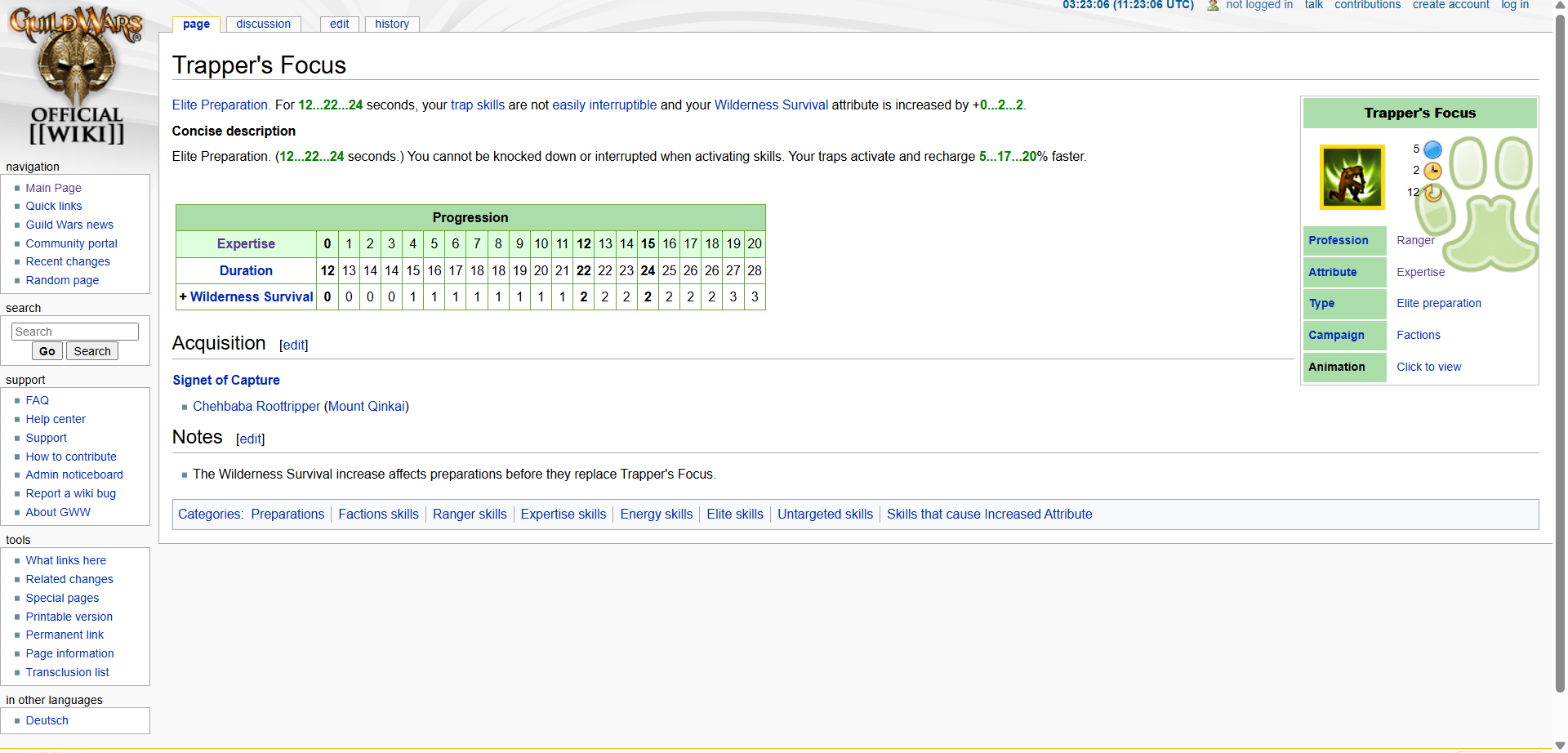Screen dimensions: 1568x753
Task: Open Community portal link
Action: coord(71,243)
